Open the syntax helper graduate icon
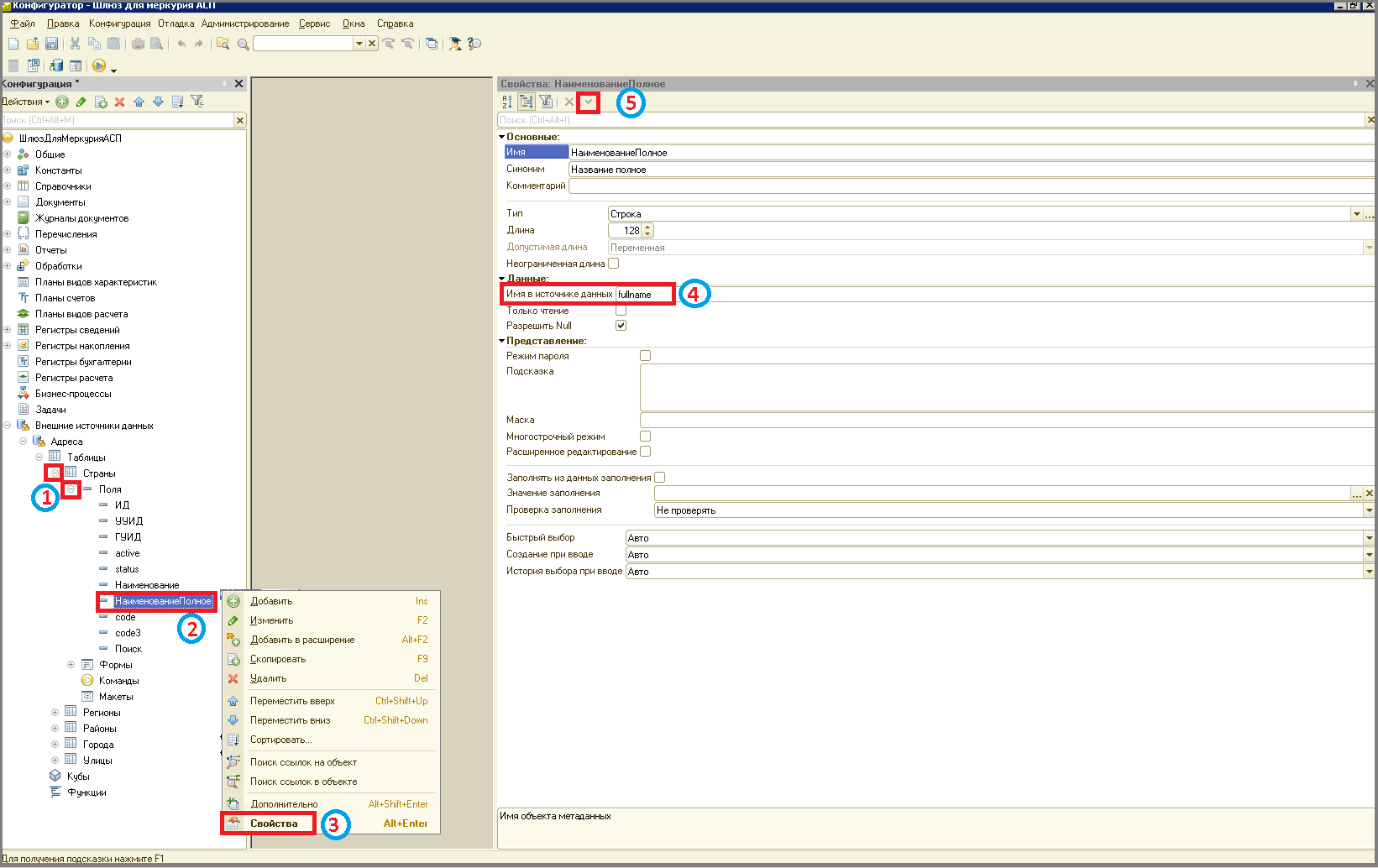 [x=455, y=44]
